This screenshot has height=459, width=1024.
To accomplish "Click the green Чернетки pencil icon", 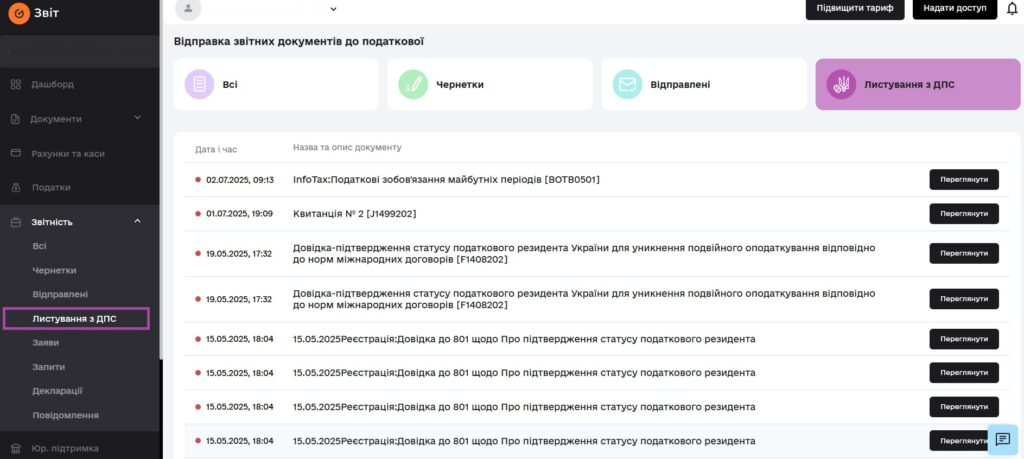I will point(413,84).
